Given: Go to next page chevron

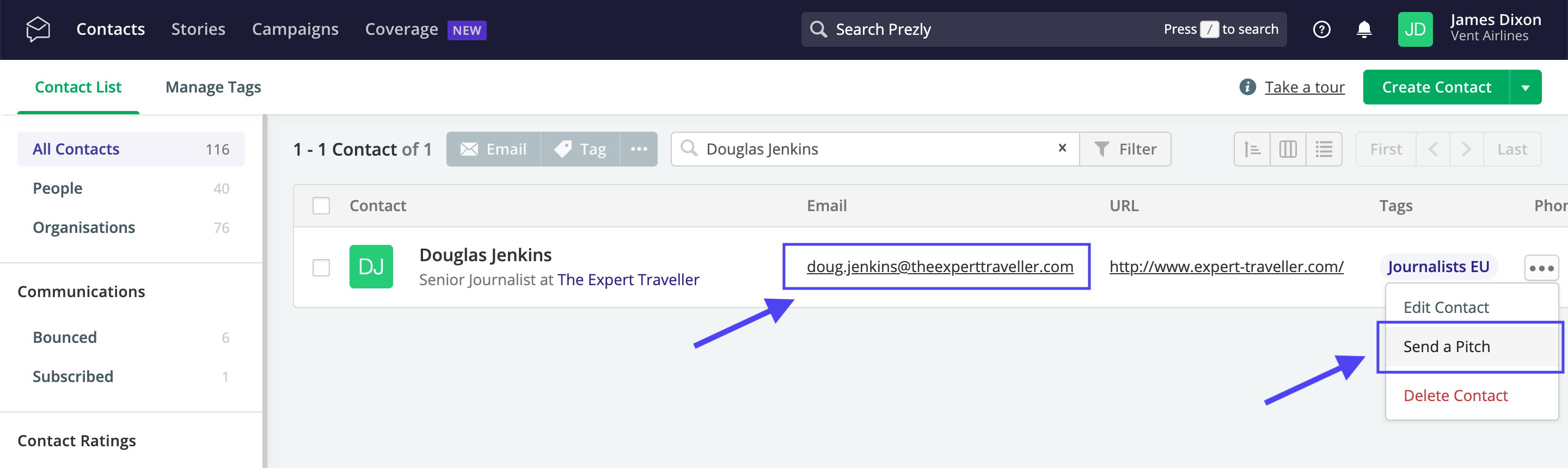Looking at the screenshot, I should pos(1466,149).
